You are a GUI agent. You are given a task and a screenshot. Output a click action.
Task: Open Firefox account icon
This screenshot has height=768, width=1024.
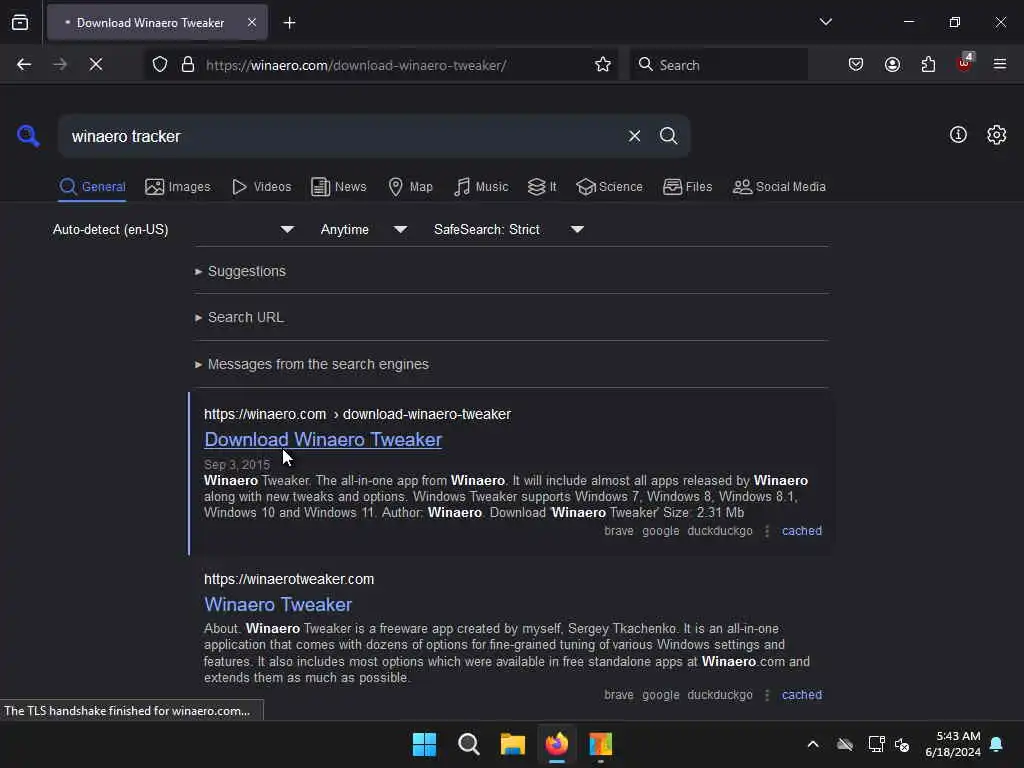pyautogui.click(x=892, y=65)
